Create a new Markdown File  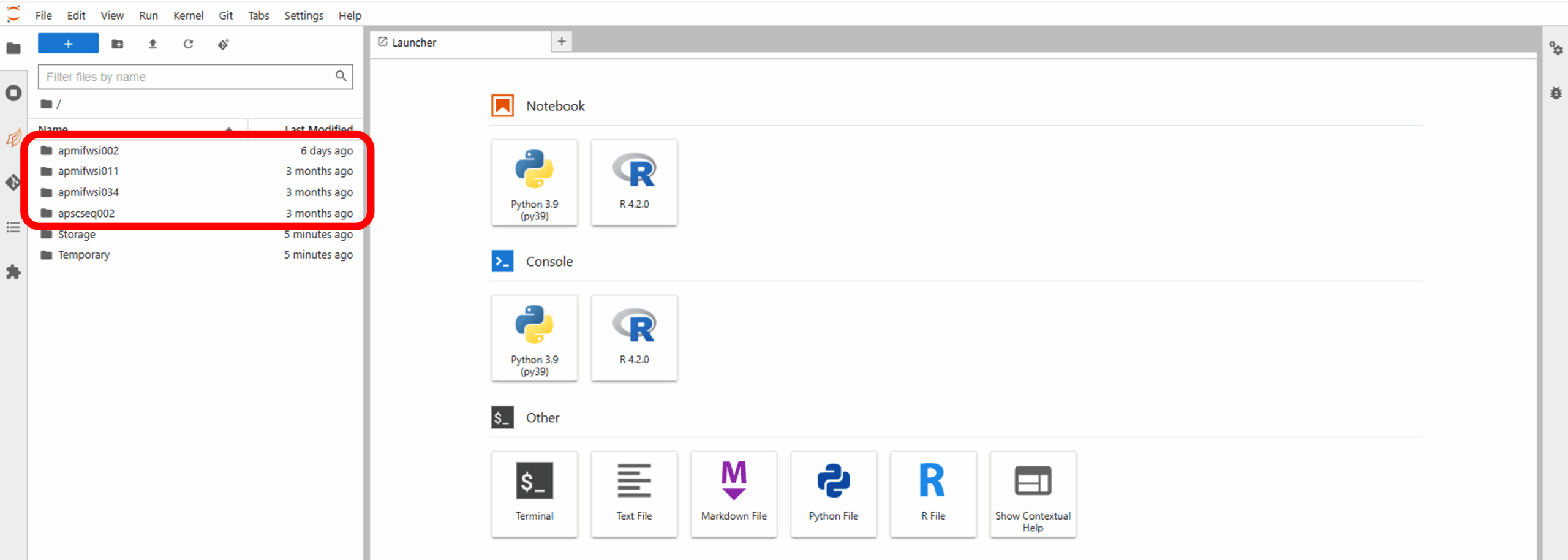point(734,494)
